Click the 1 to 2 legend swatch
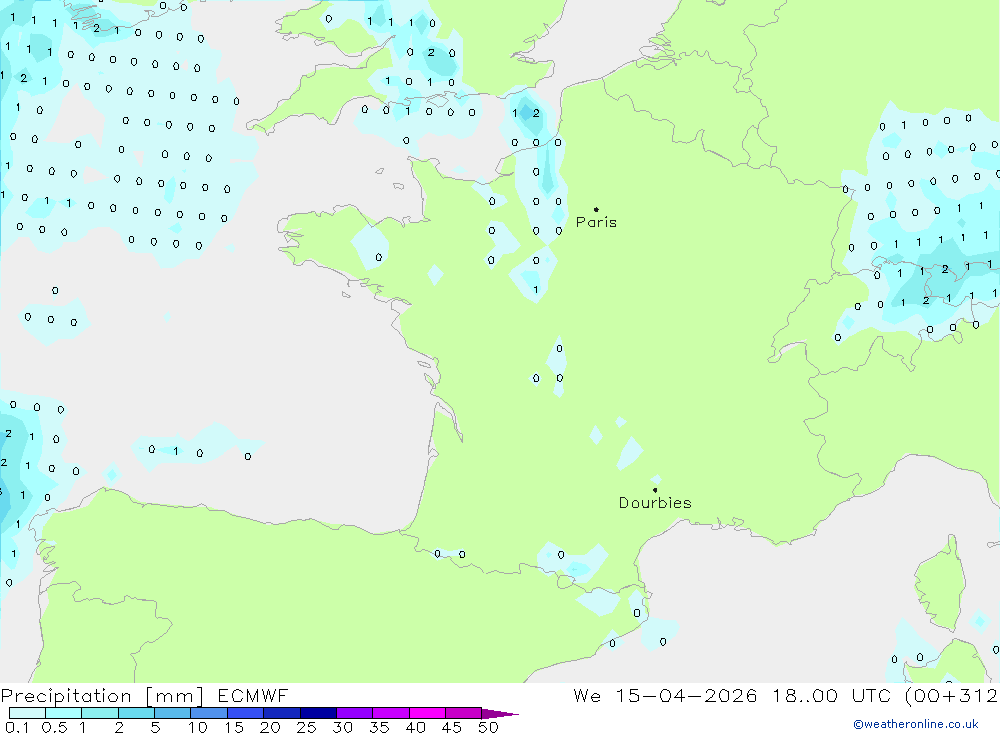The image size is (1000, 733). (100, 713)
